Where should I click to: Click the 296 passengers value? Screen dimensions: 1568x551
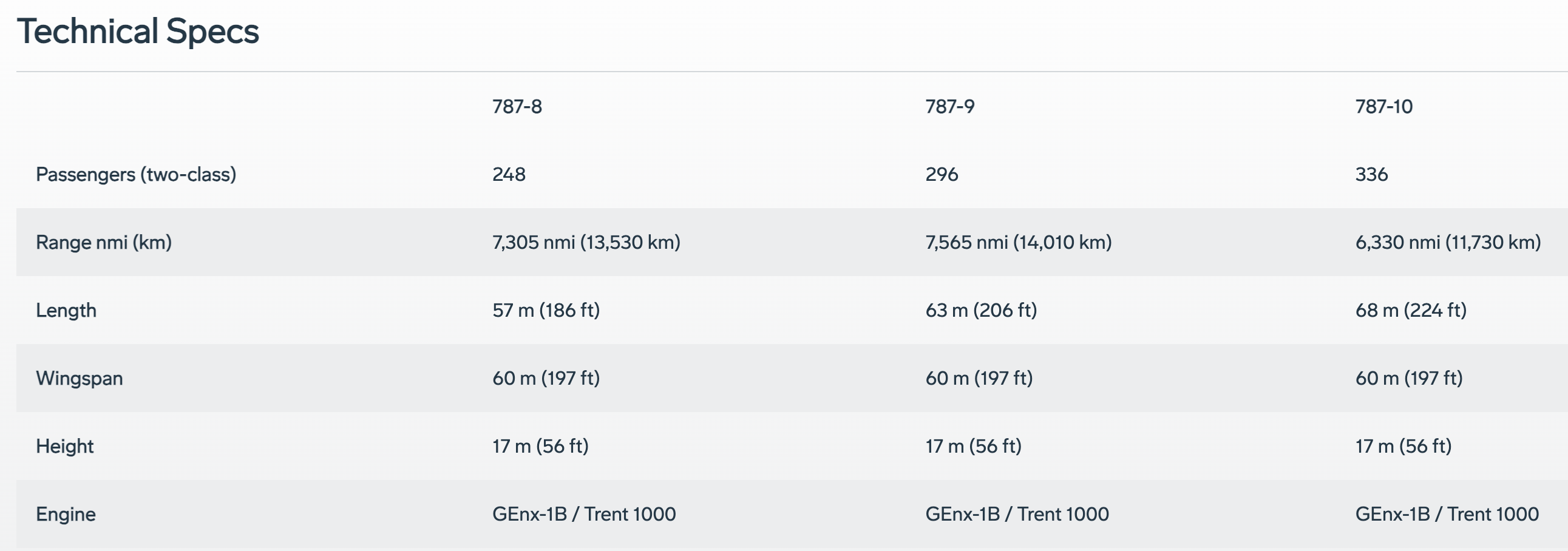point(942,175)
